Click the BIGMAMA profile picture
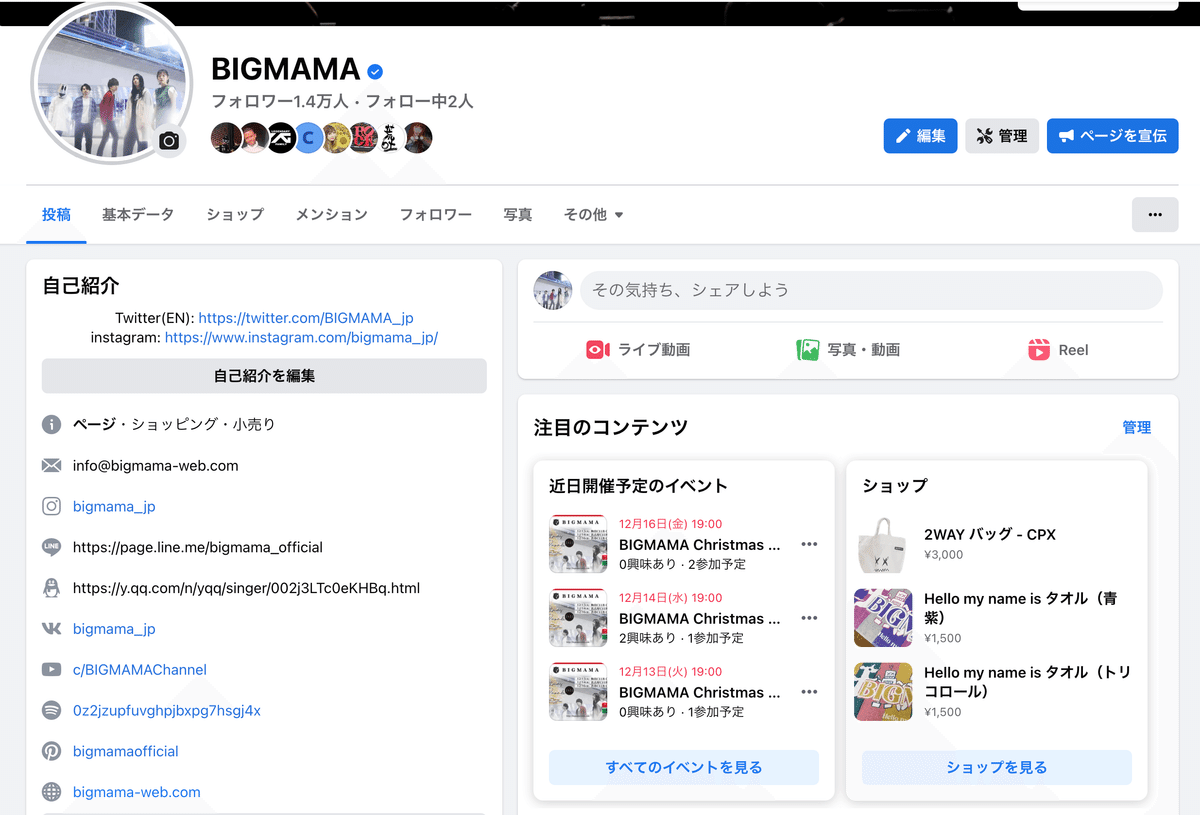 pyautogui.click(x=112, y=82)
